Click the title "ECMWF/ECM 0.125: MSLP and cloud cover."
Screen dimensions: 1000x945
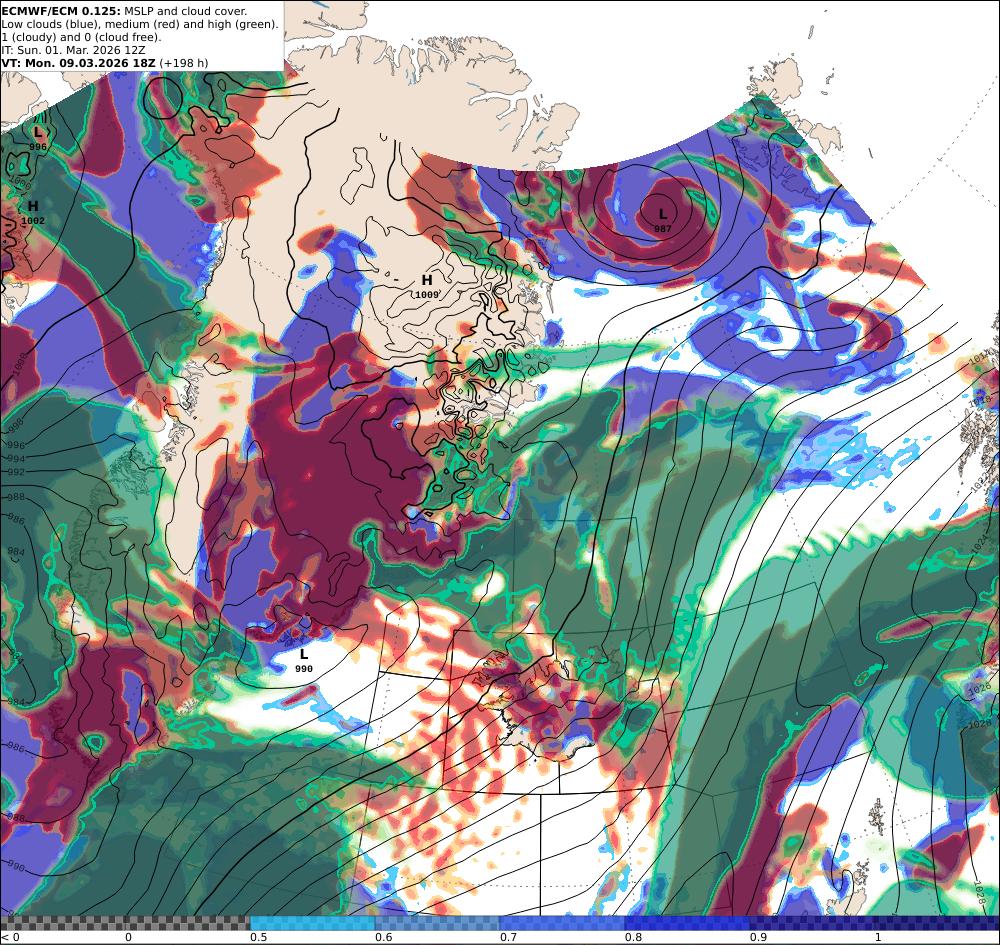(x=124, y=11)
